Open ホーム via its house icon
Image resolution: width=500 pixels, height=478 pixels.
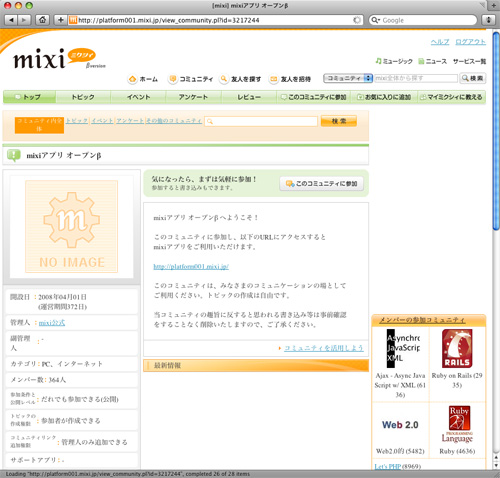click(132, 79)
